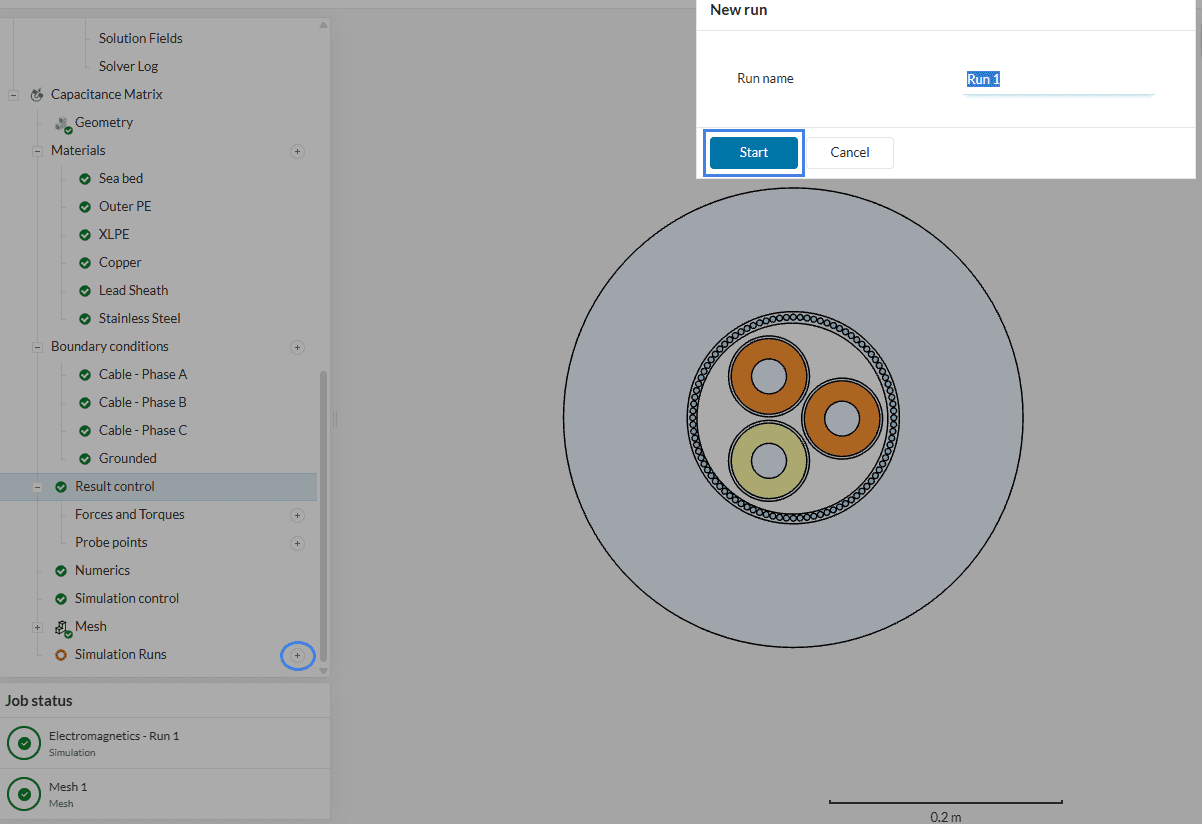Click the Mesh icon in tree
This screenshot has width=1202, height=824.
[x=63, y=627]
